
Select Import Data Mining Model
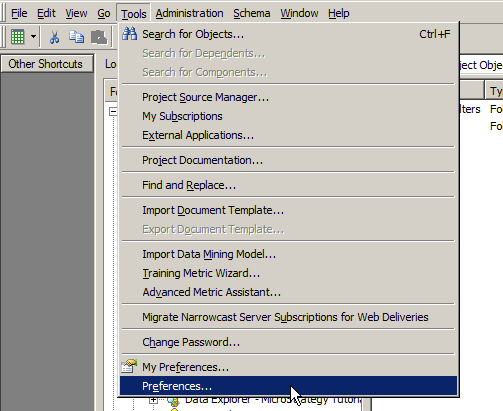click(288, 254)
